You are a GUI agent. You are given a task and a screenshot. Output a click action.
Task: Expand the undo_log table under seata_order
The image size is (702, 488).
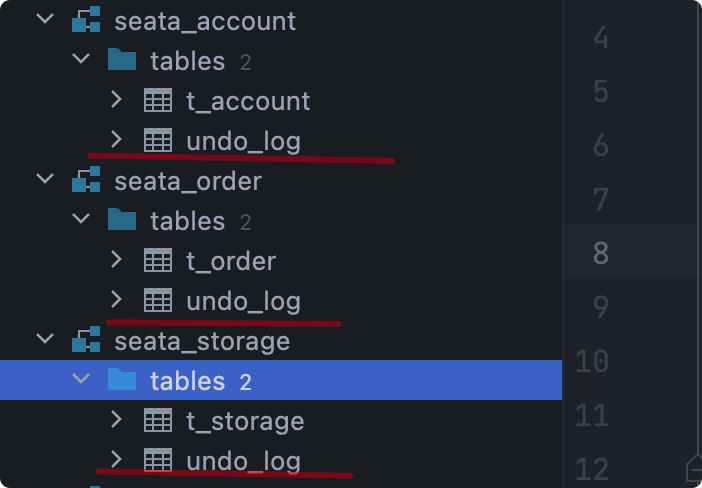pos(116,300)
